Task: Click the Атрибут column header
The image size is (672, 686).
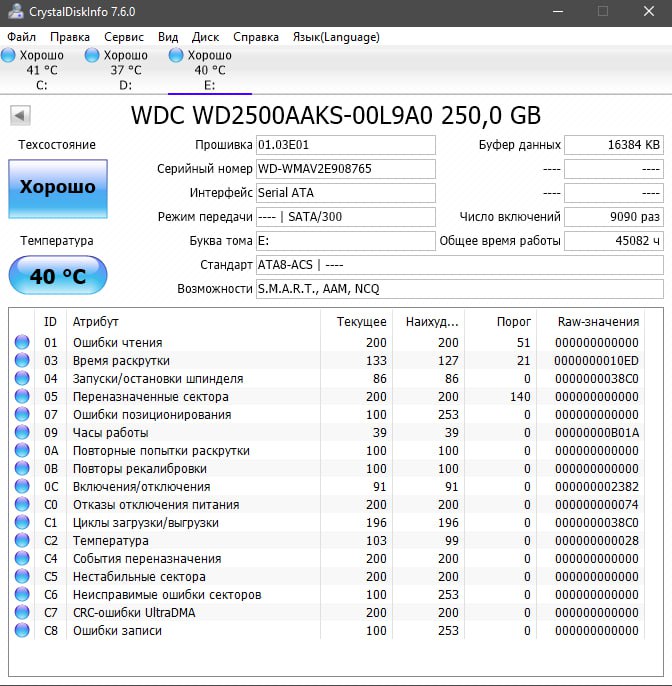Action: coord(193,322)
